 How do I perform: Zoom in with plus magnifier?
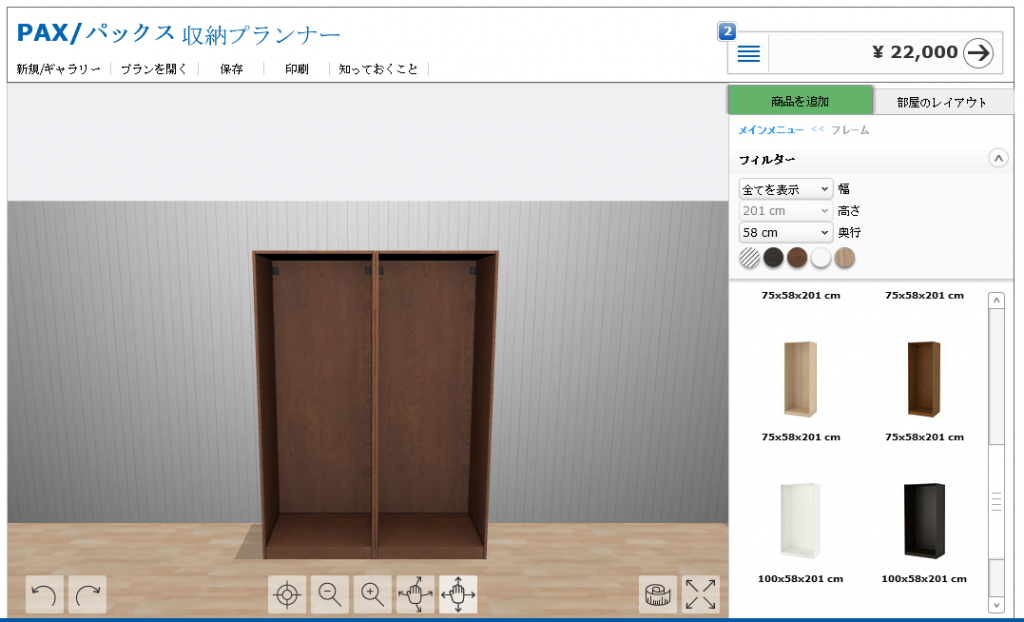372,595
